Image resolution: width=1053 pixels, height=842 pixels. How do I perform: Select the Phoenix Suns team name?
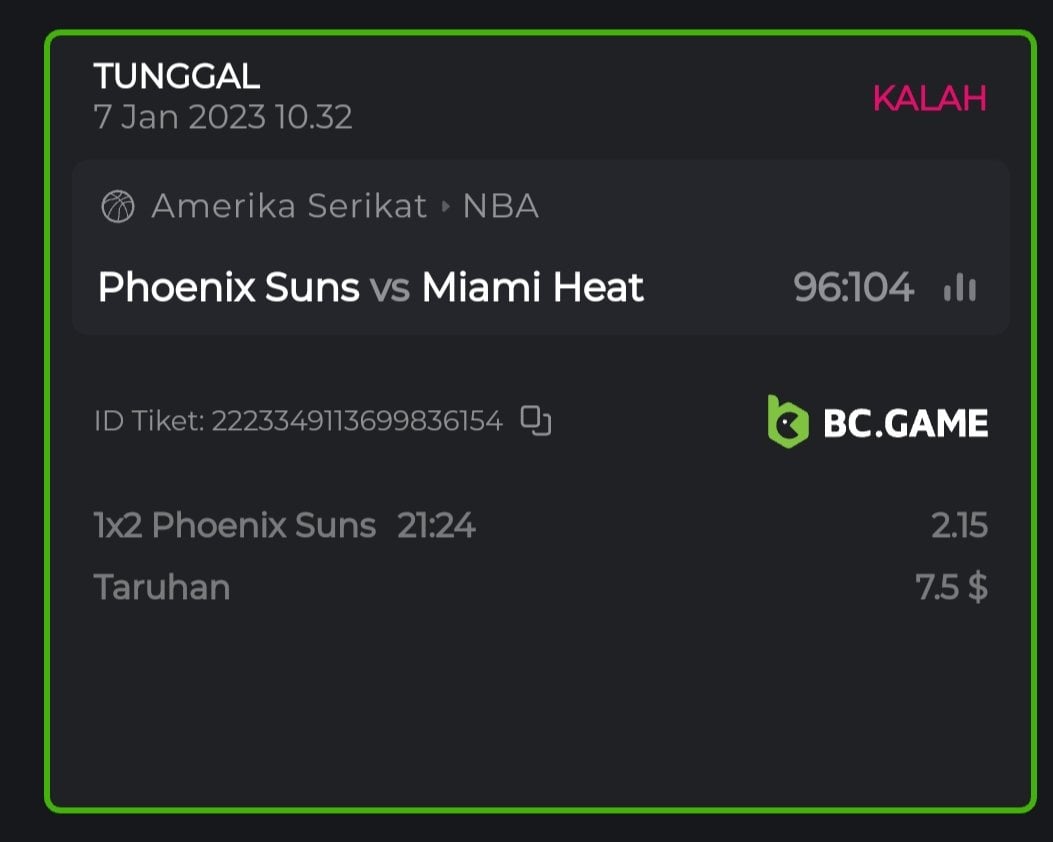[229, 288]
